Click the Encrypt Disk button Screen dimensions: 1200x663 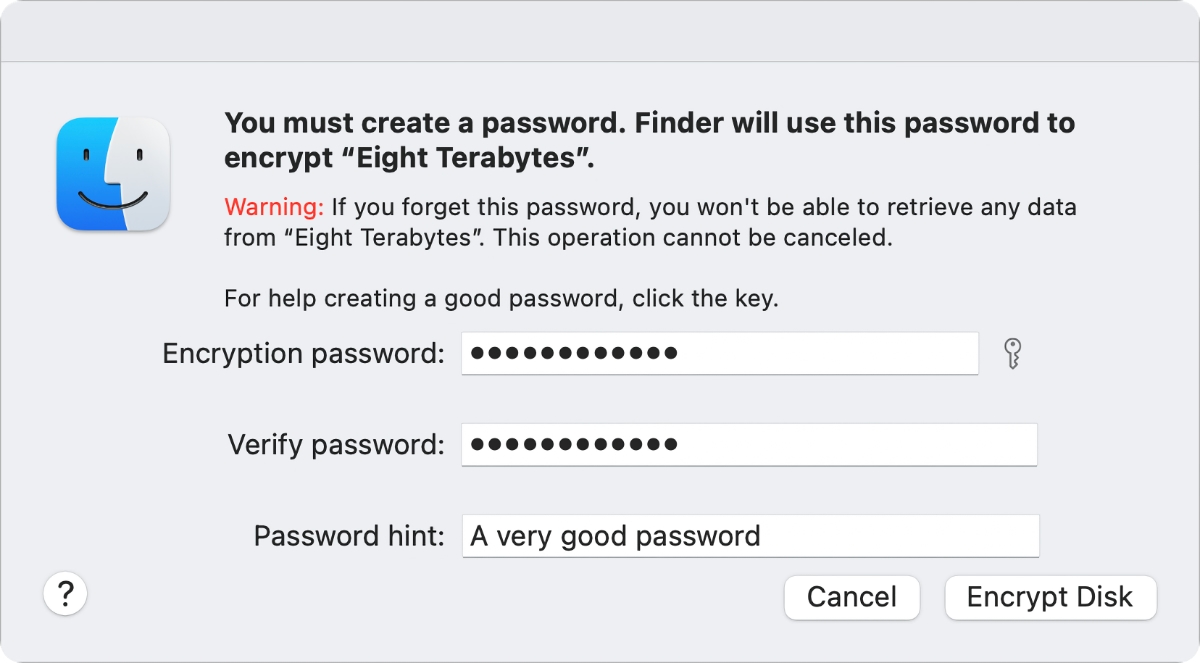[1050, 597]
